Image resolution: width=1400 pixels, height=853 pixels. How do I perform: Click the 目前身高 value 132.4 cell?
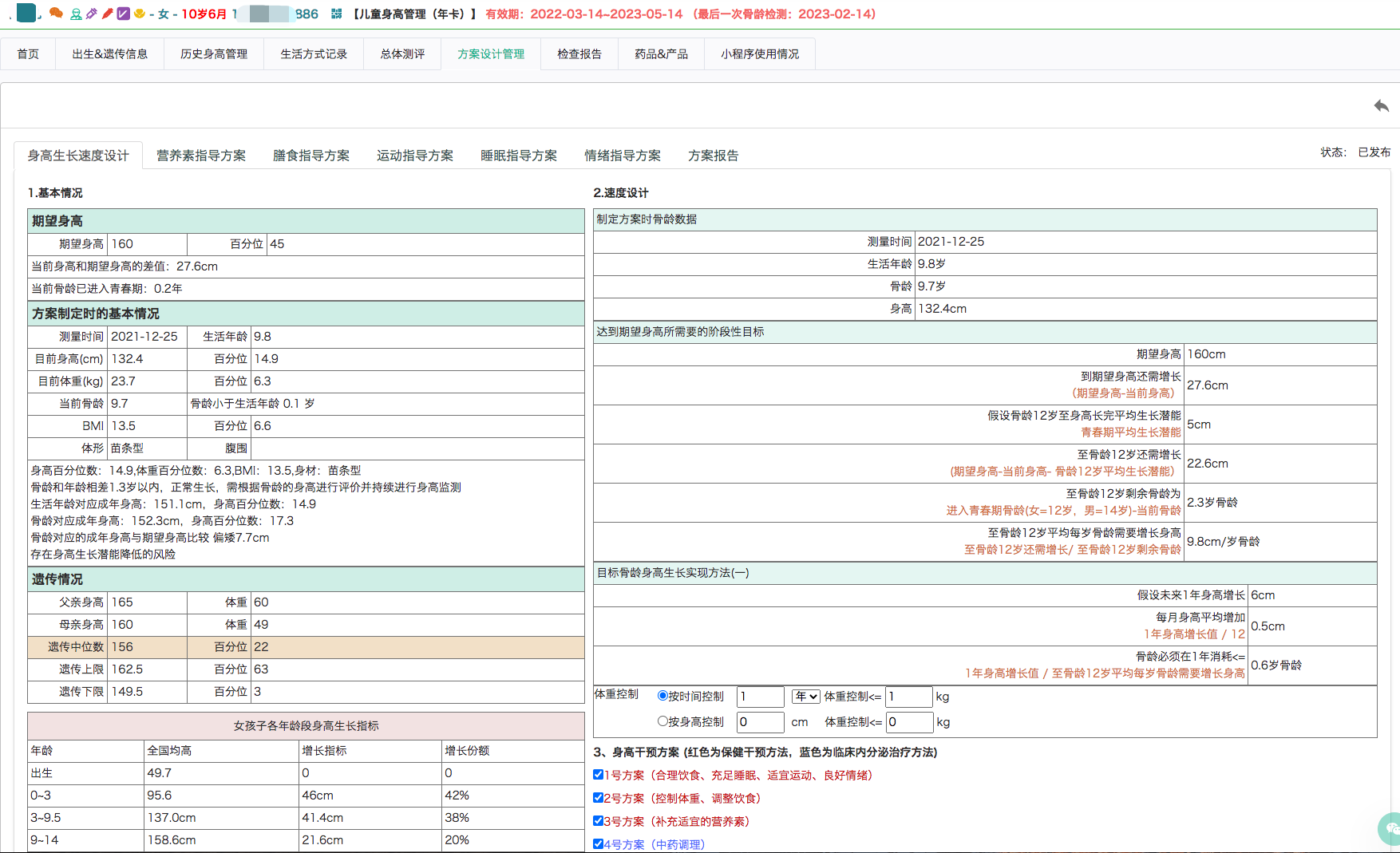point(147,359)
